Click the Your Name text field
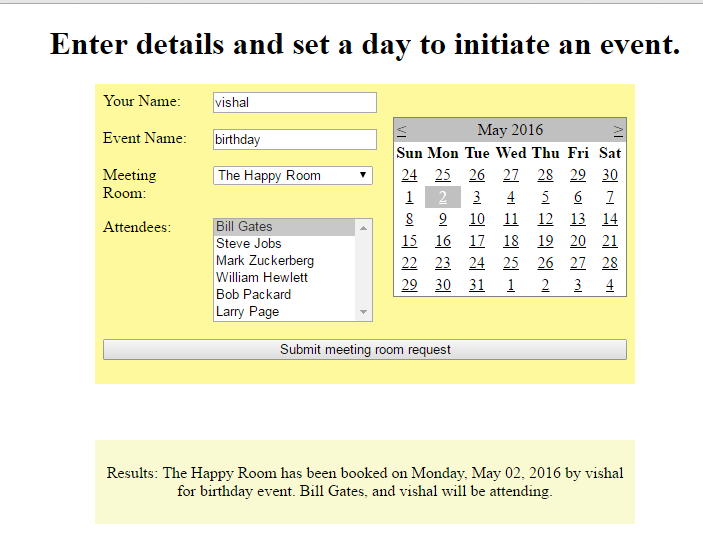This screenshot has height=544, width=703. [294, 102]
